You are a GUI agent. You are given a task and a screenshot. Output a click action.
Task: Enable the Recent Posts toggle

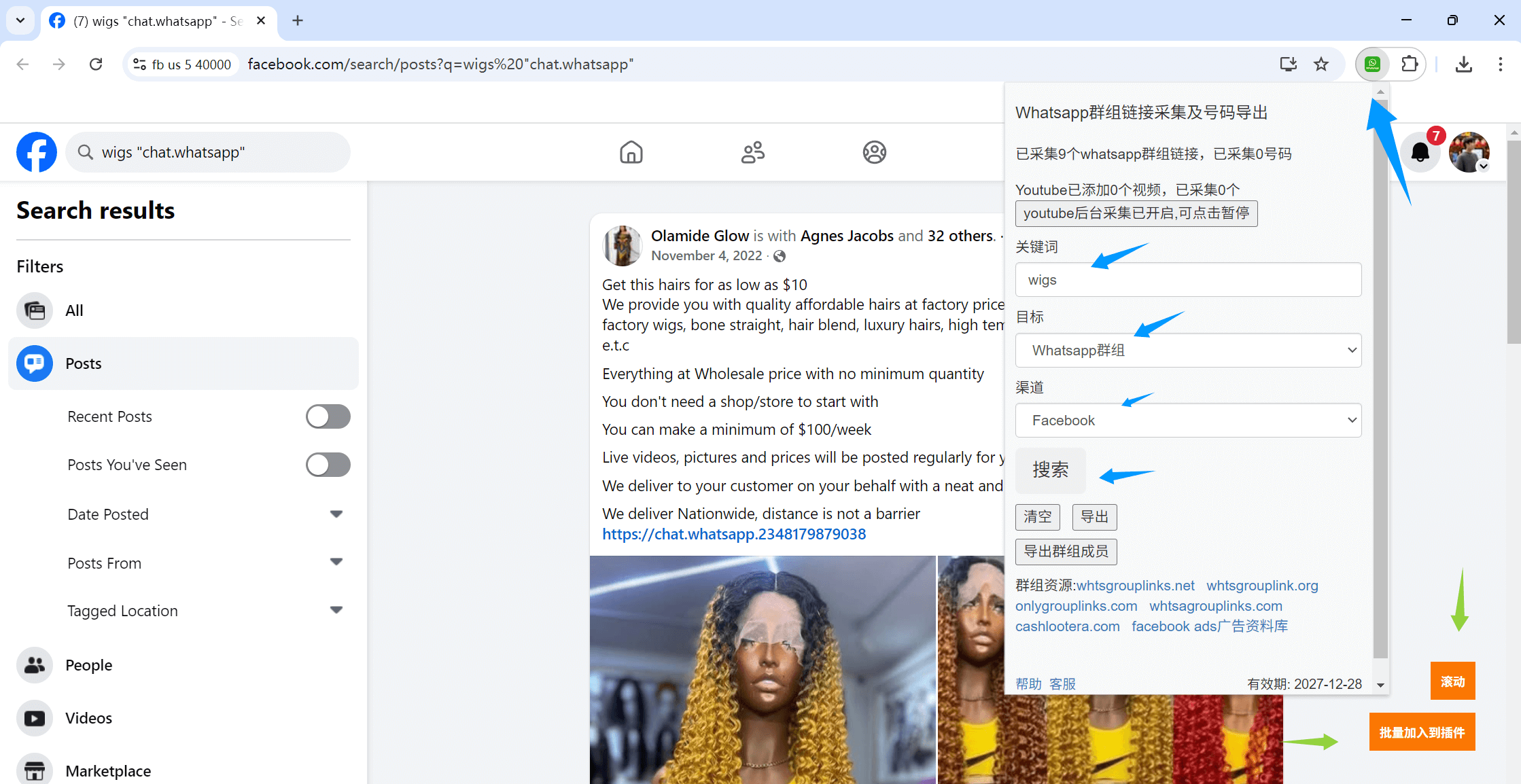pos(328,416)
